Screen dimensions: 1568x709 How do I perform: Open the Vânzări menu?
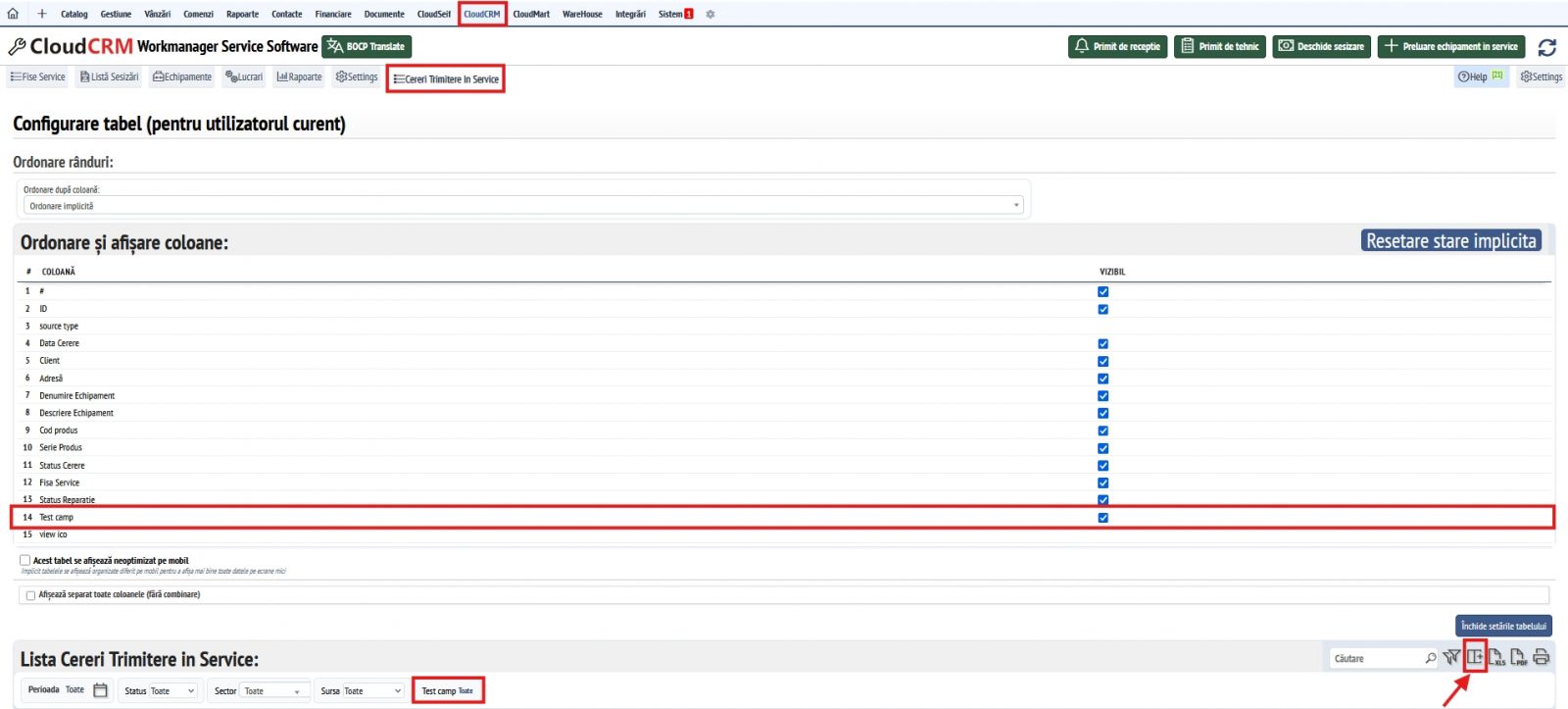coord(157,14)
